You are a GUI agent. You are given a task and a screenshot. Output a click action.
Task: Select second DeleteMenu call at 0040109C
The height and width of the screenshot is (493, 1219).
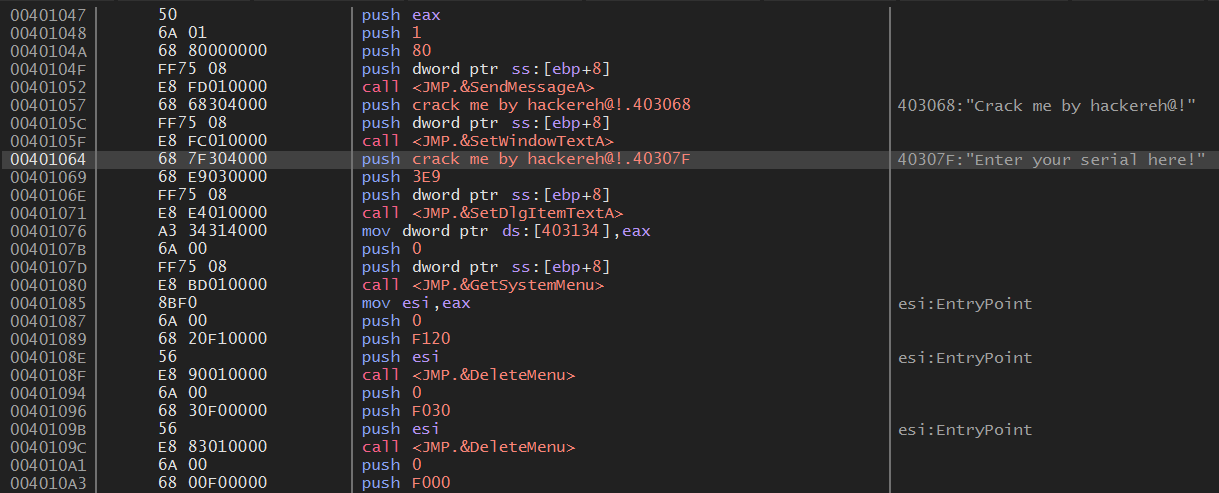(x=469, y=447)
